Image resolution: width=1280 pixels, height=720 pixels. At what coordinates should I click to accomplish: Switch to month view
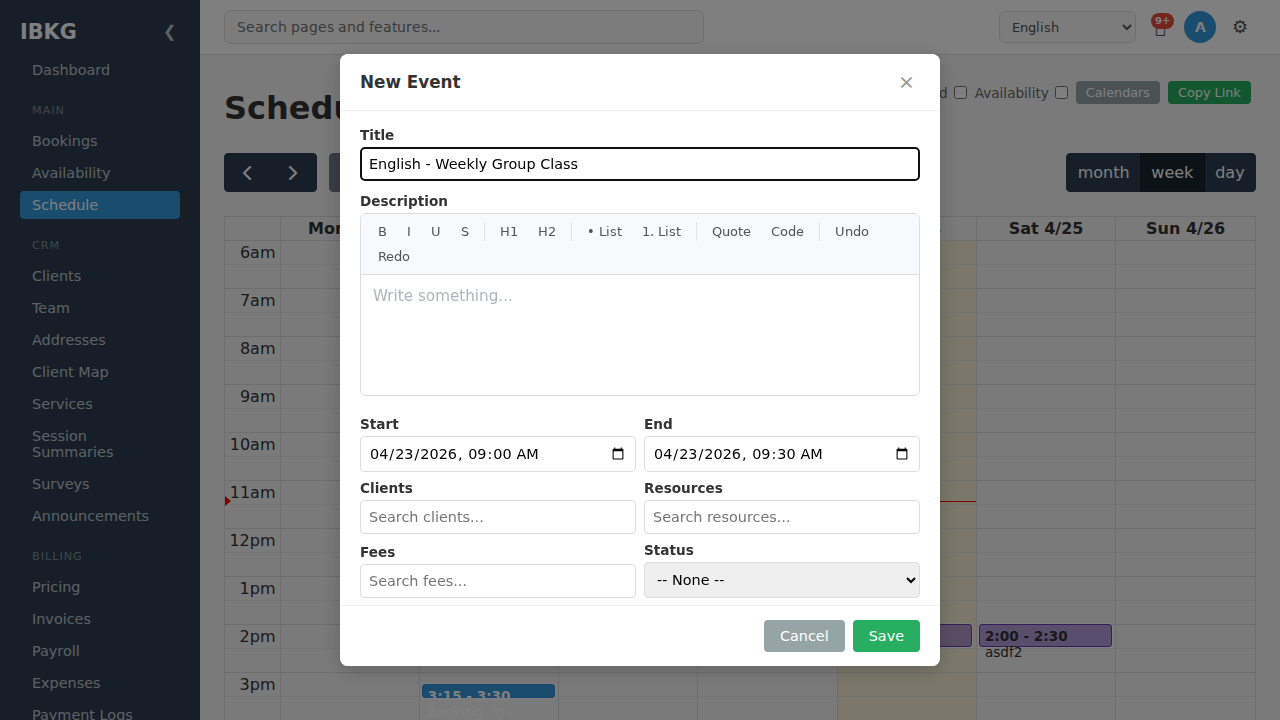(x=1103, y=173)
